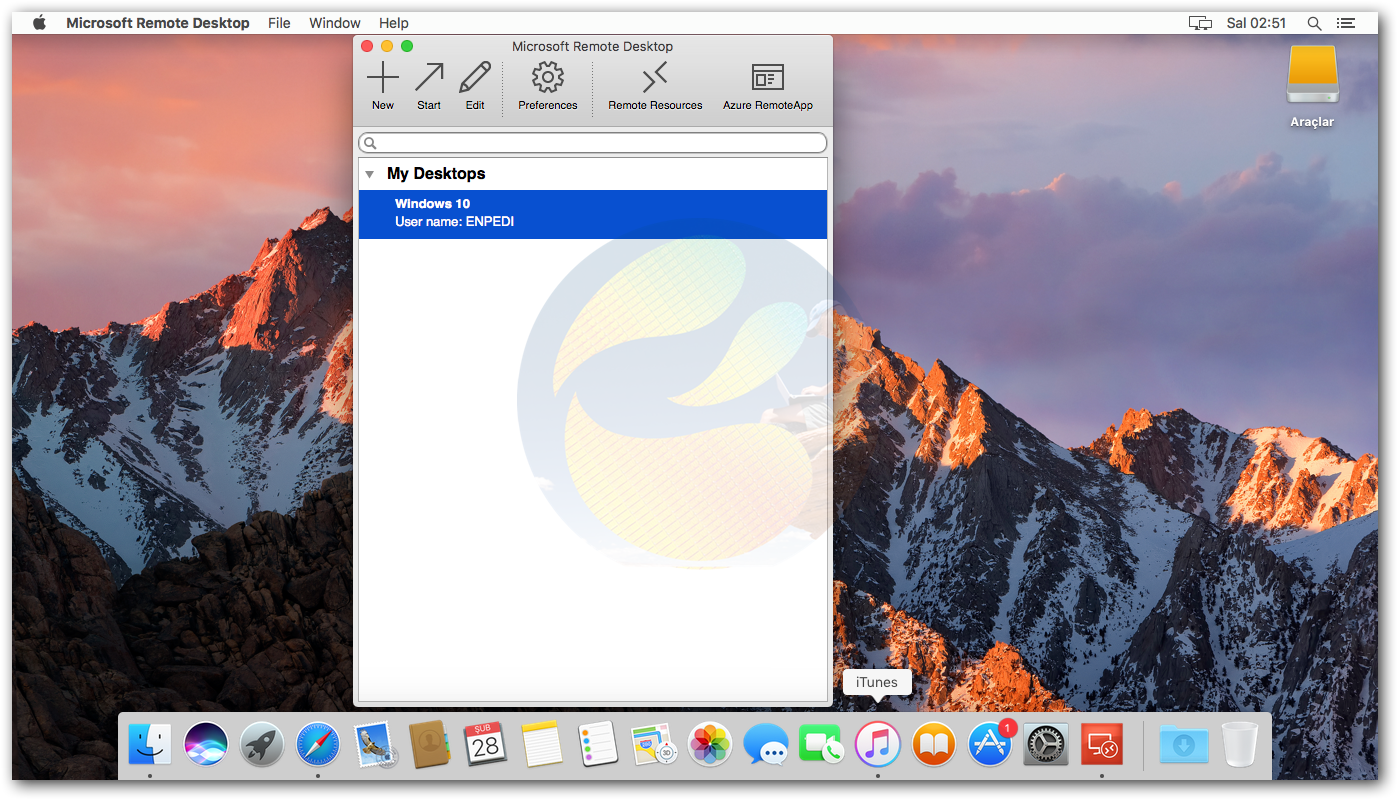Open Launchpad rocket in Dock
Viewport: 1398px width, 800px height.
pos(262,745)
